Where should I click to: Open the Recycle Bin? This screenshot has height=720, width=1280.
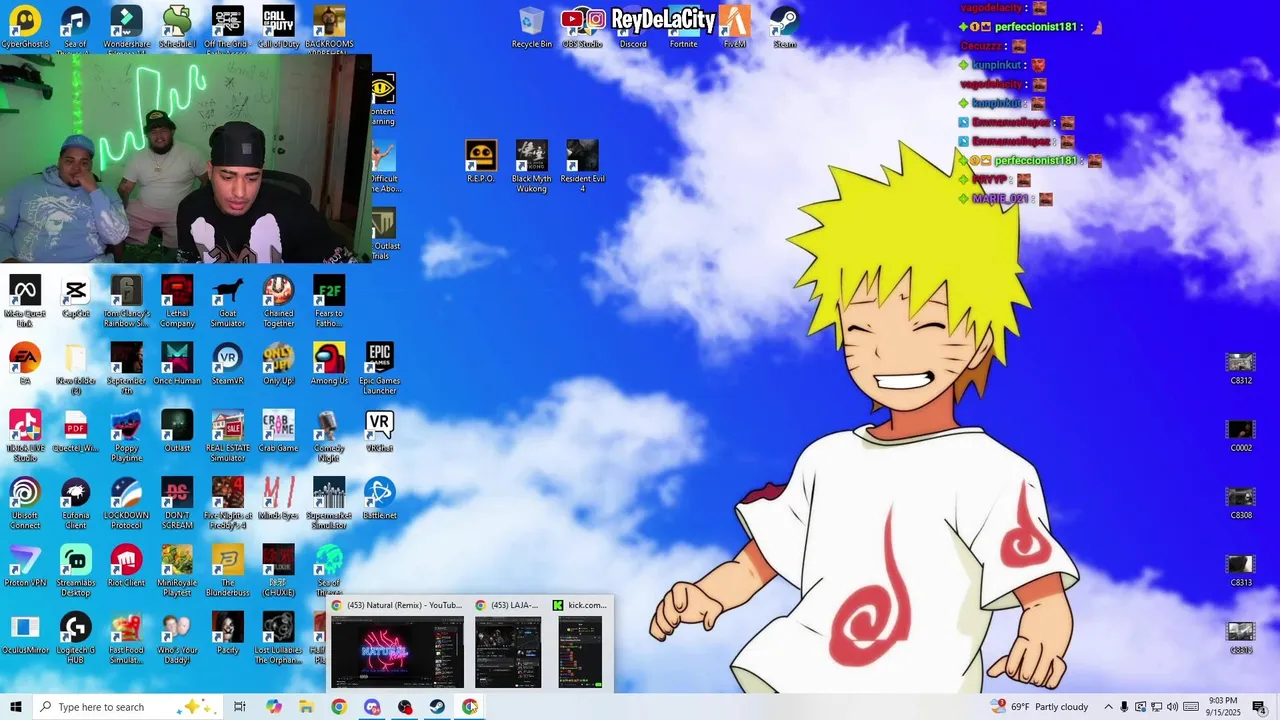point(532,27)
